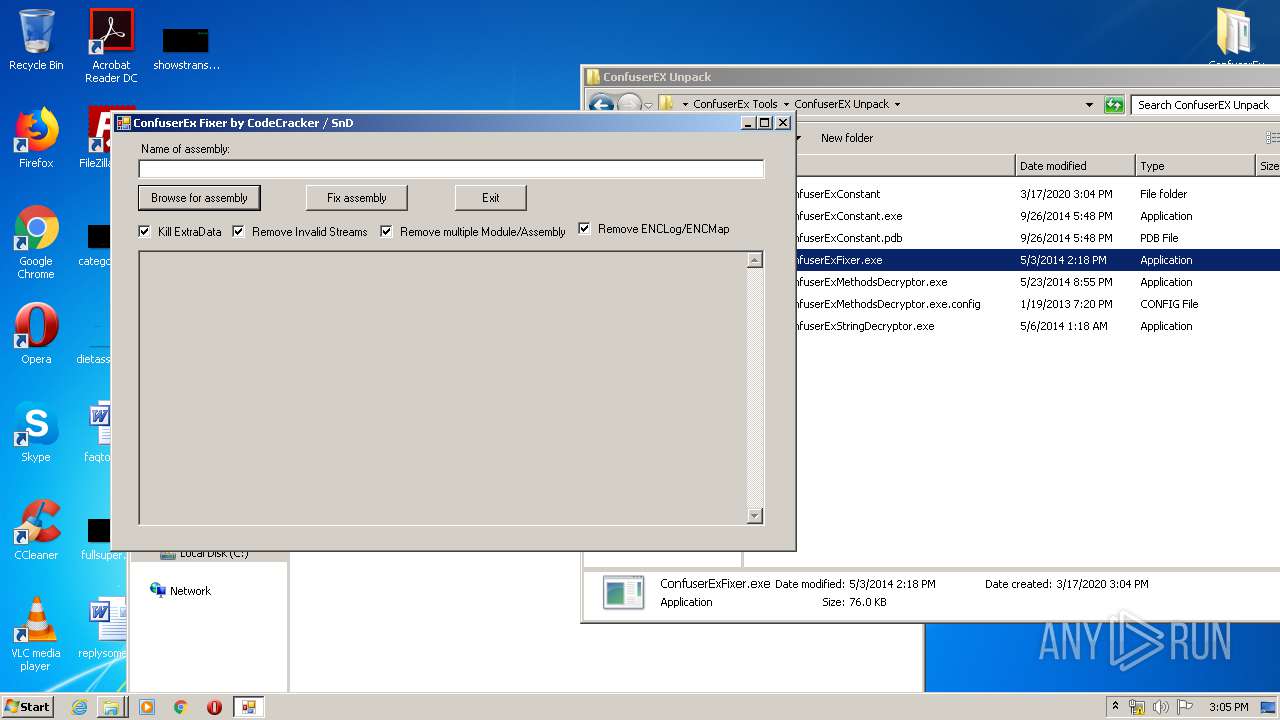Toggle Kill ExtraData checkbox
The height and width of the screenshot is (720, 1280).
pos(145,231)
